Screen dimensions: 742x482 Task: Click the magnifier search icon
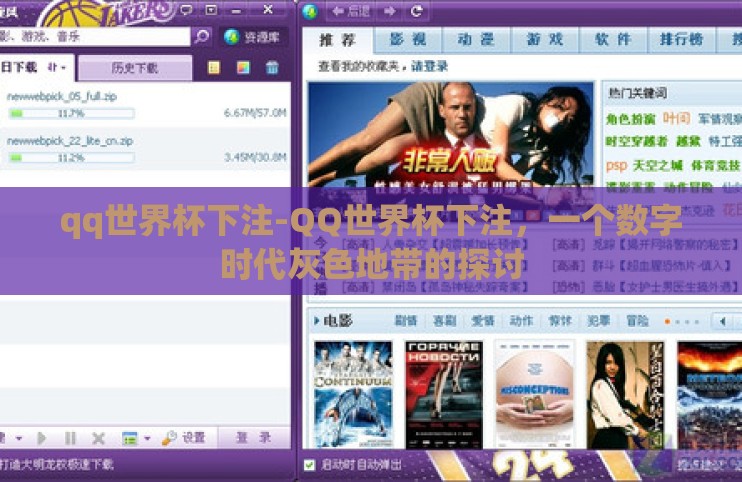[x=202, y=36]
